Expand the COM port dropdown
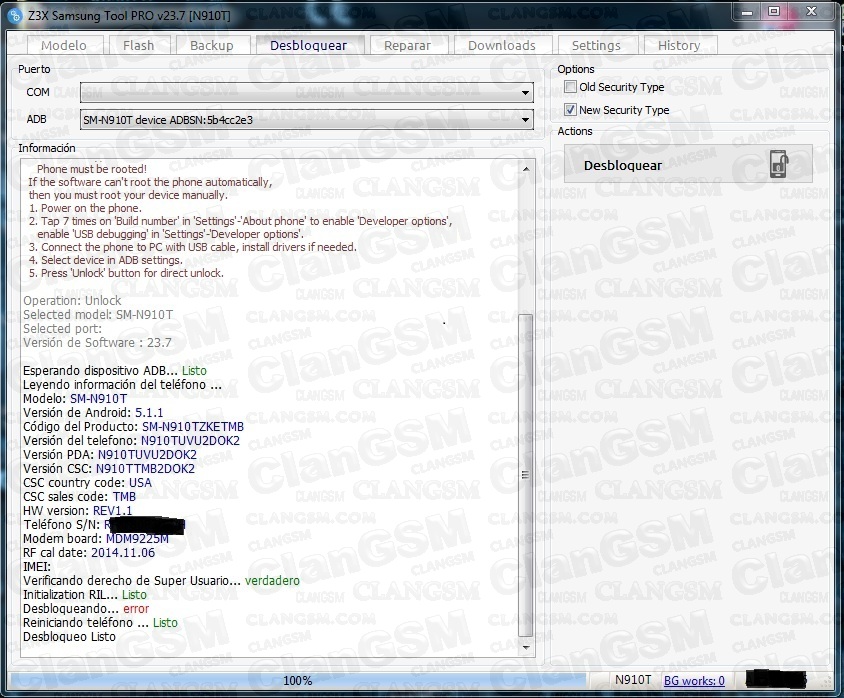This screenshot has height=698, width=844. [x=525, y=93]
